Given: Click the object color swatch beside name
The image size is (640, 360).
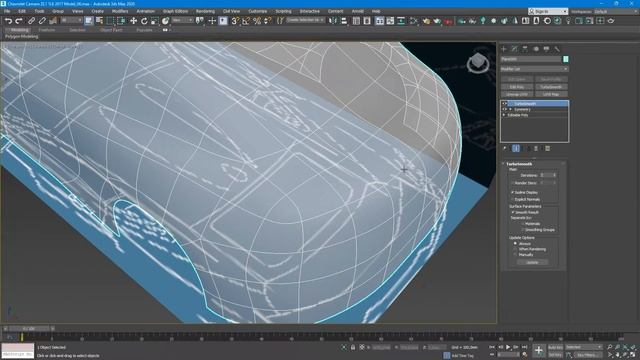Looking at the screenshot, I should click(566, 59).
